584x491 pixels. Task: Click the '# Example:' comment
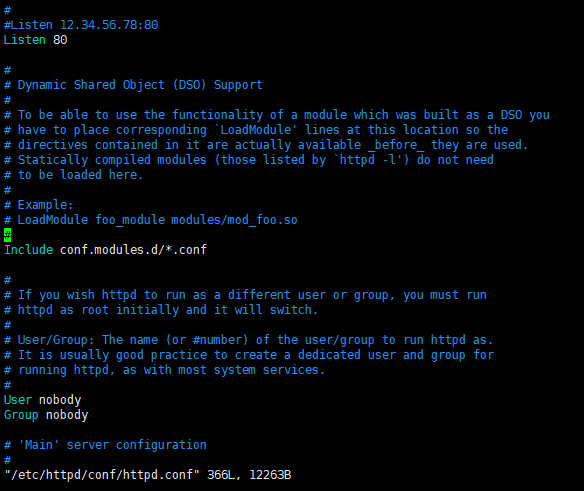pyautogui.click(x=39, y=205)
